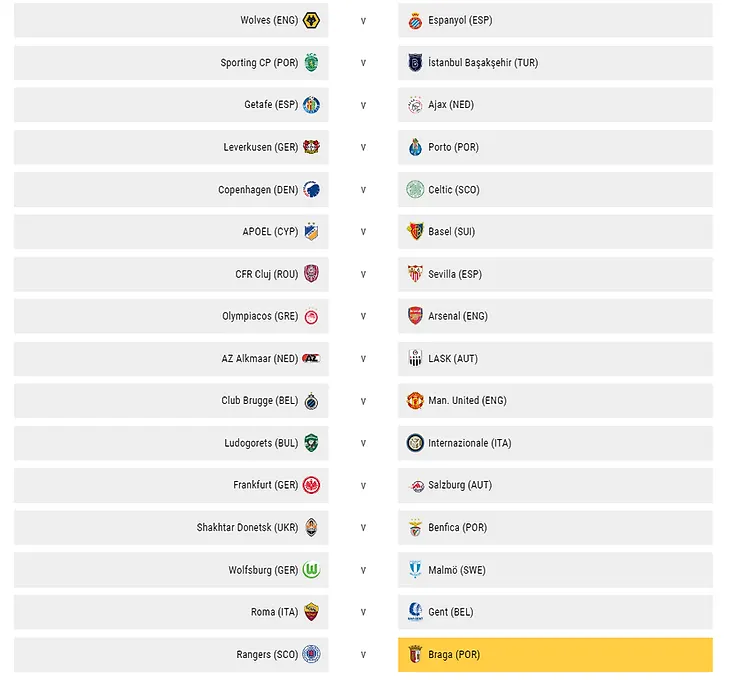Screen dimensions: 730x680
Task: Click the Arsenal club crest icon
Action: tap(415, 316)
